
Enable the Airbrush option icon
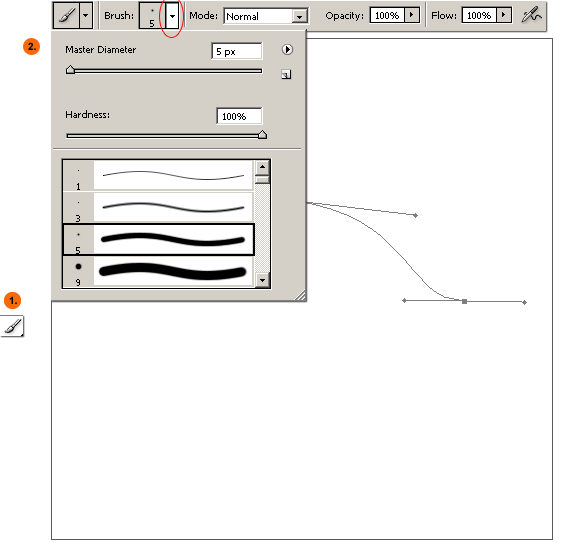click(x=532, y=15)
